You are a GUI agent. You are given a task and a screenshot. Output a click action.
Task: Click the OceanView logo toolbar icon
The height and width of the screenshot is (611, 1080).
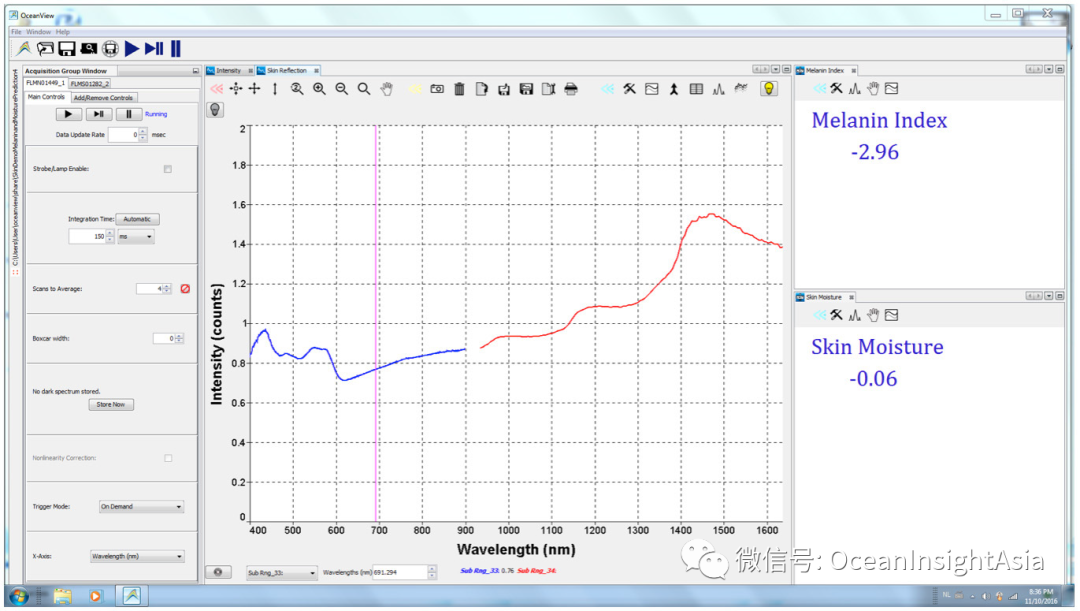24,49
